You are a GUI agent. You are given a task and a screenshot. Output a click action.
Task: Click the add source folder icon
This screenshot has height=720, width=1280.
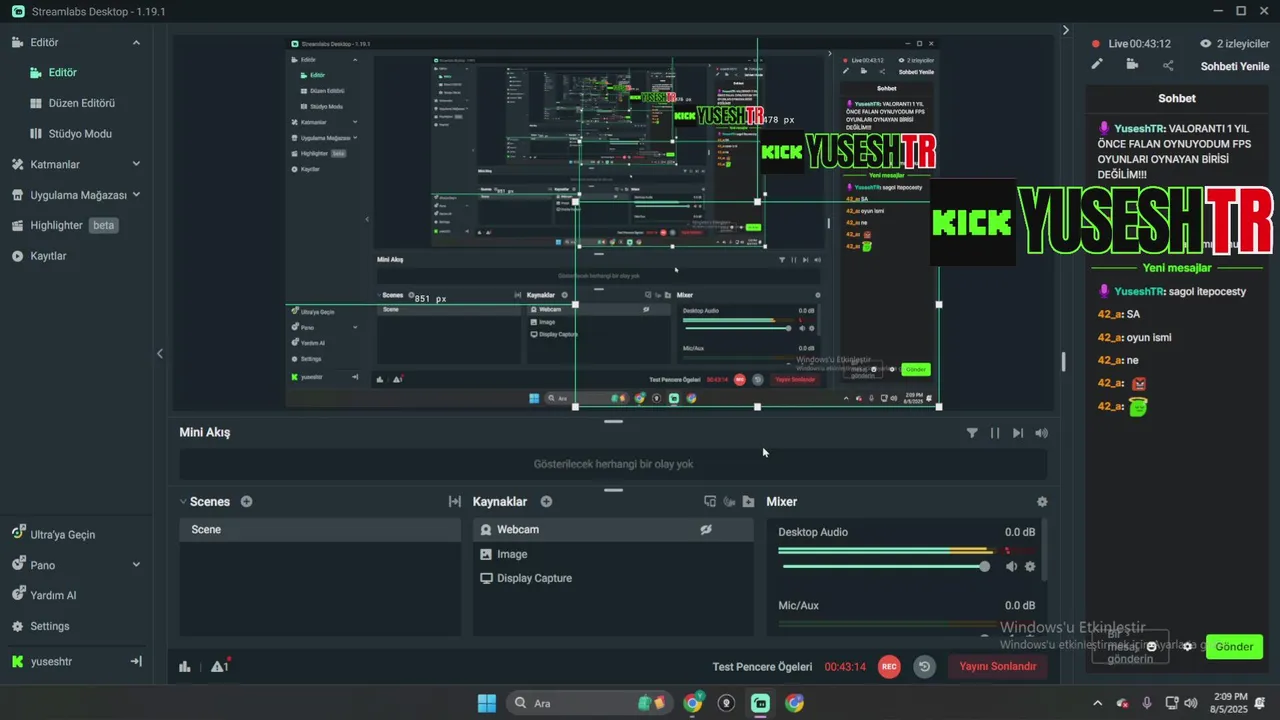tap(748, 502)
